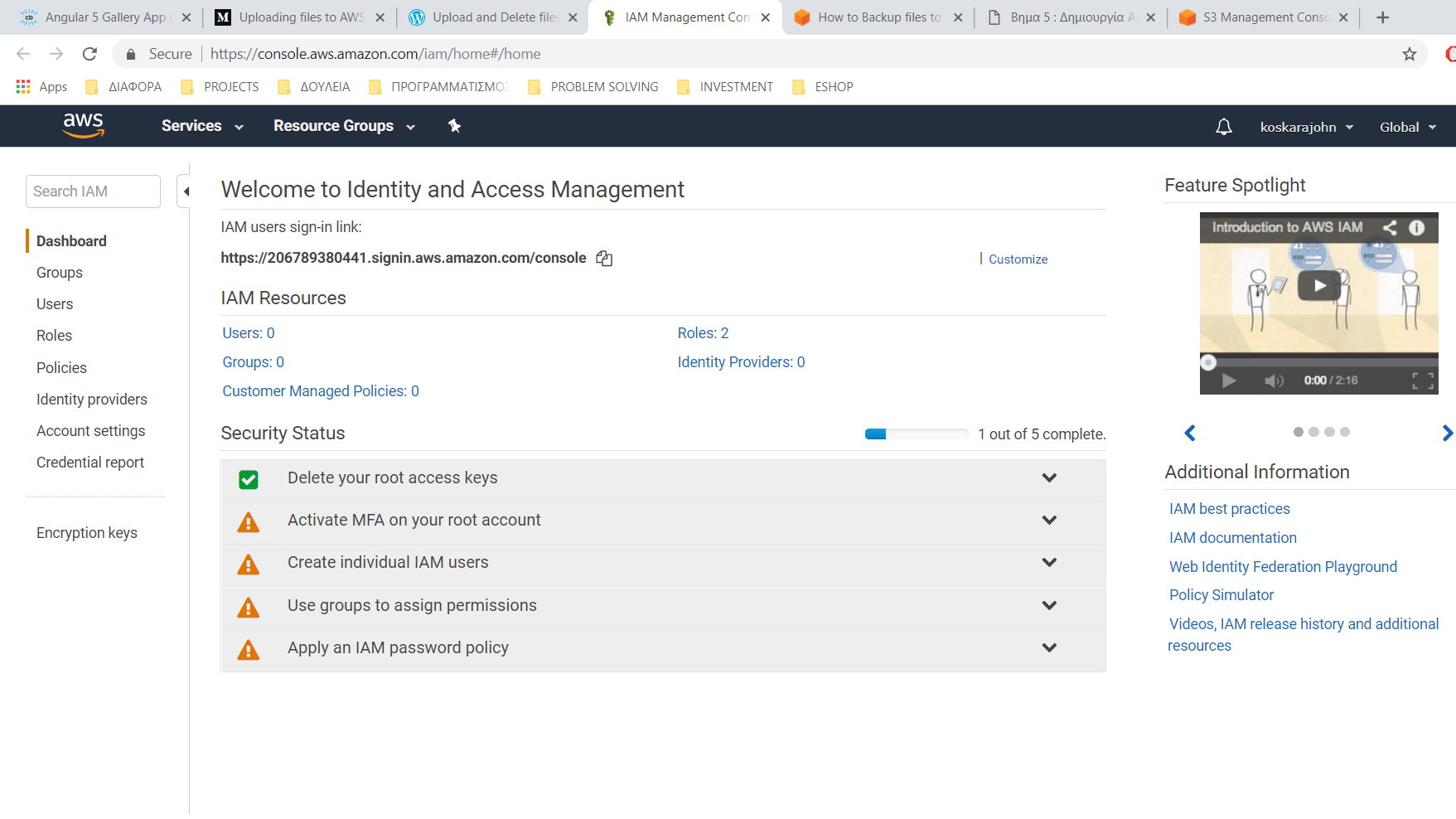Click the secure padlock icon in address bar
Screen dimensions: 1456x819
pos(130,54)
